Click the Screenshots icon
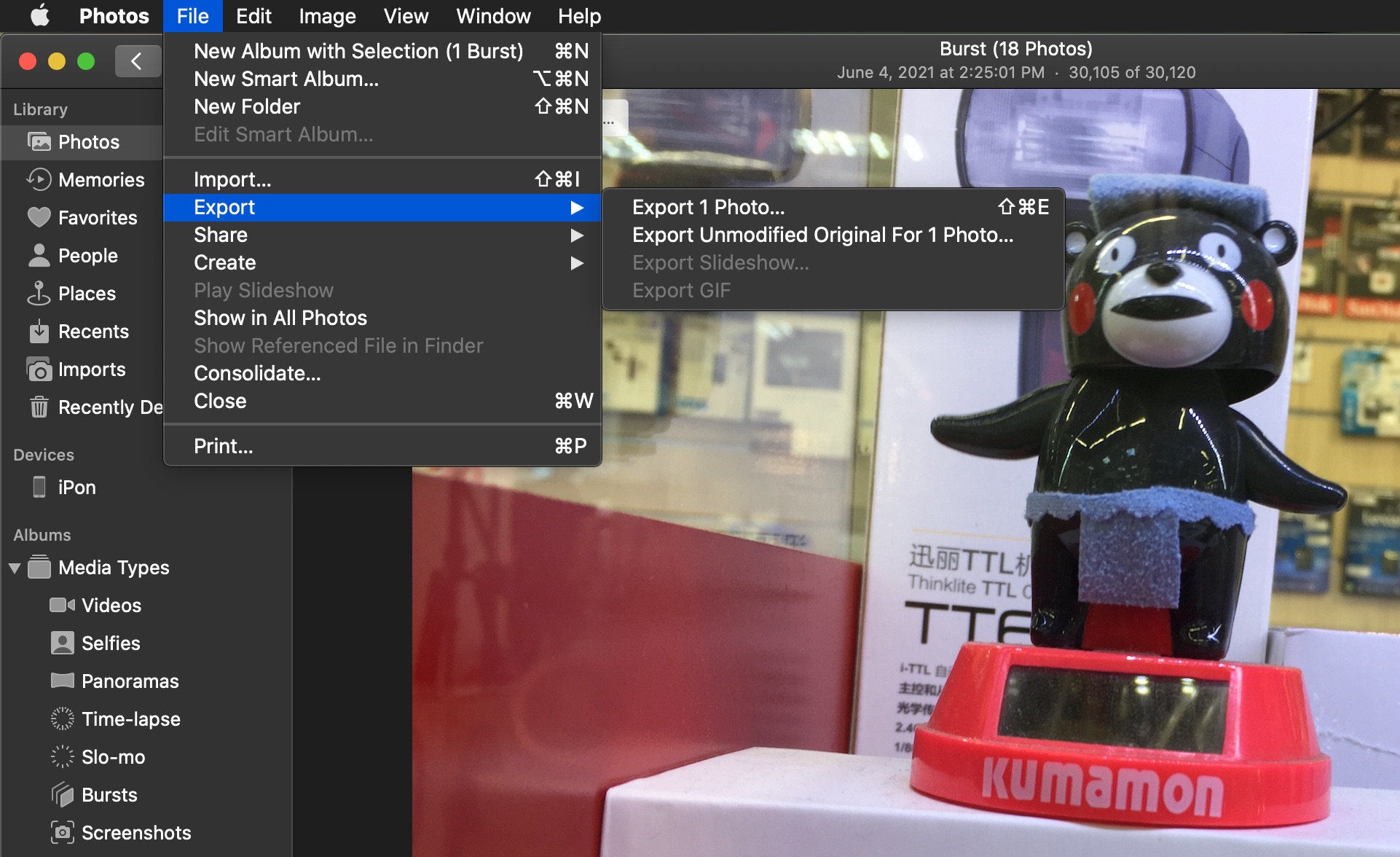Viewport: 1400px width, 857px height. pyautogui.click(x=63, y=832)
